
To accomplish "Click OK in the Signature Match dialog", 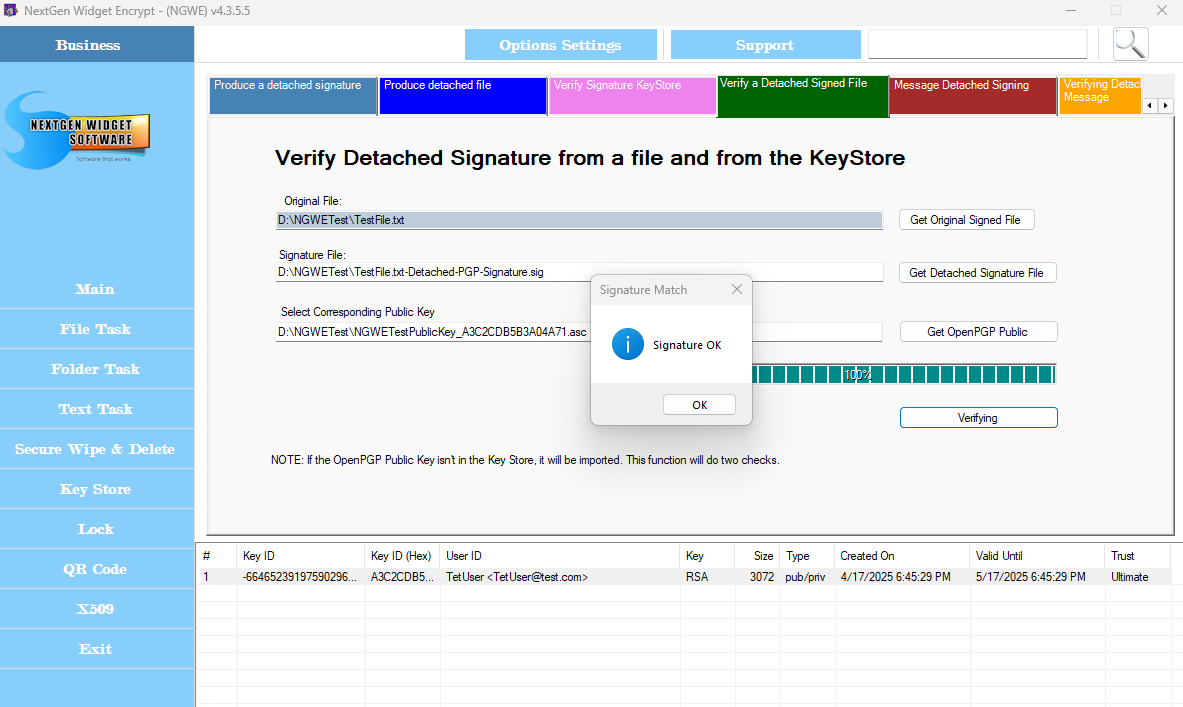I will click(699, 405).
